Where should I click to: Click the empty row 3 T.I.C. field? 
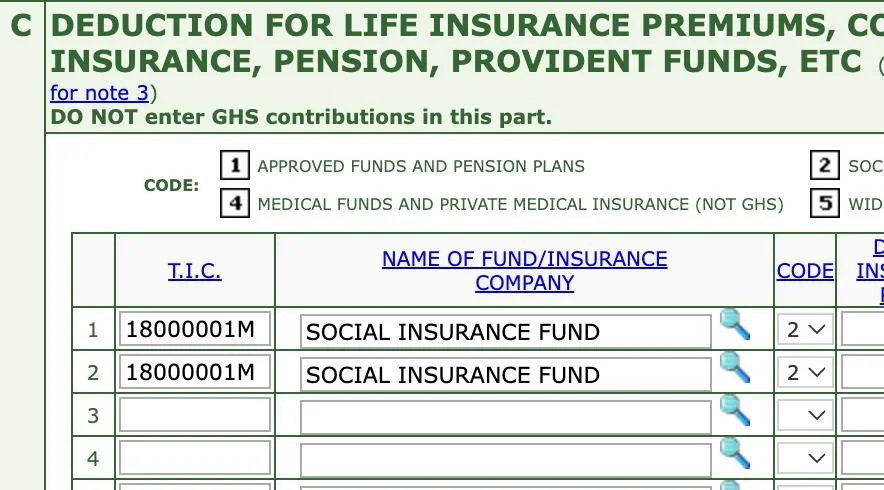(x=194, y=415)
